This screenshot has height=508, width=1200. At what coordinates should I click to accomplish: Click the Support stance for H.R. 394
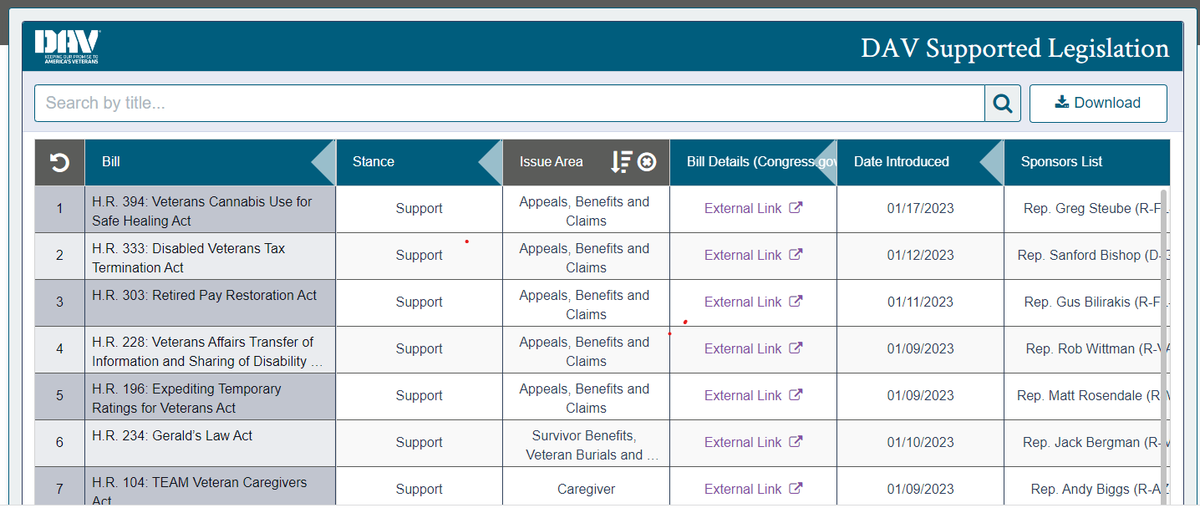tap(419, 210)
